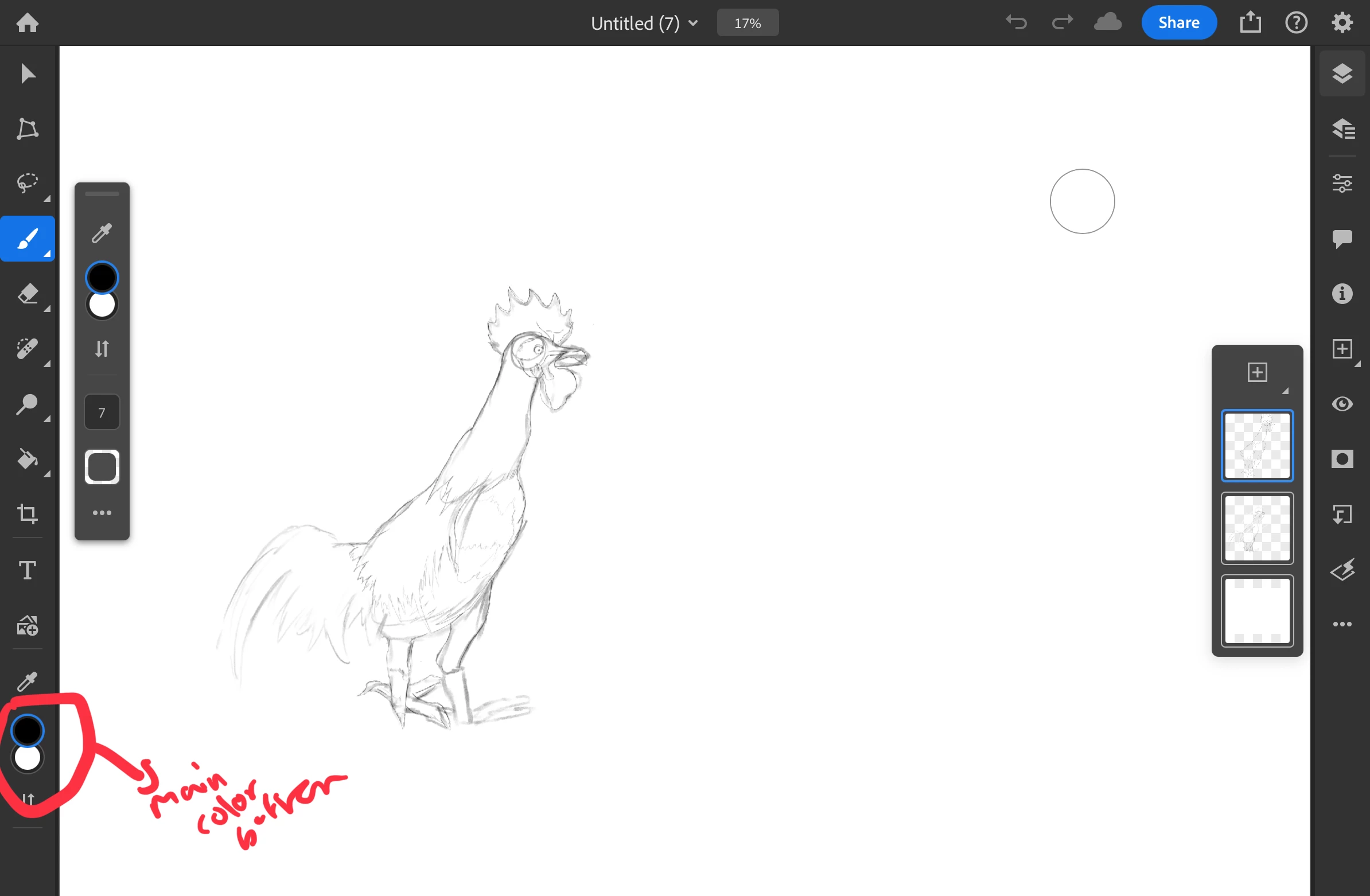This screenshot has height=896, width=1370.
Task: Click the 17% zoom level field
Action: click(x=747, y=23)
